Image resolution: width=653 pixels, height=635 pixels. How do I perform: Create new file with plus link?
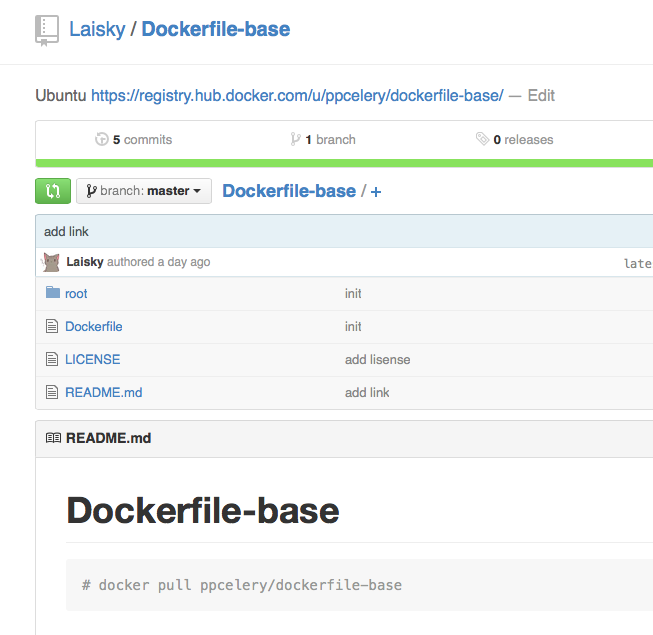(376, 192)
